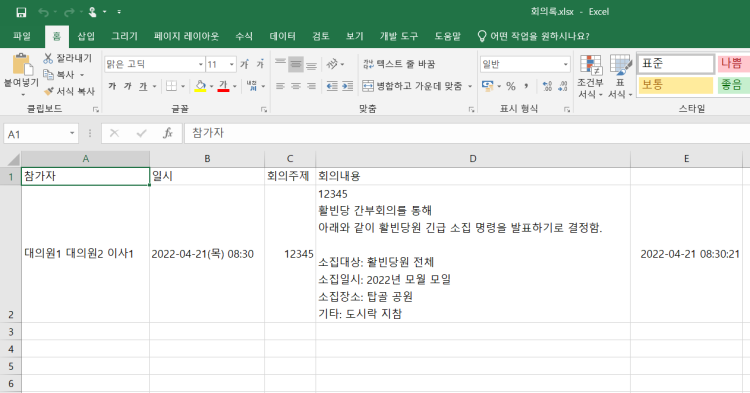The image size is (750, 393).
Task: Apply the yellow fill color bucket
Action: (200, 86)
